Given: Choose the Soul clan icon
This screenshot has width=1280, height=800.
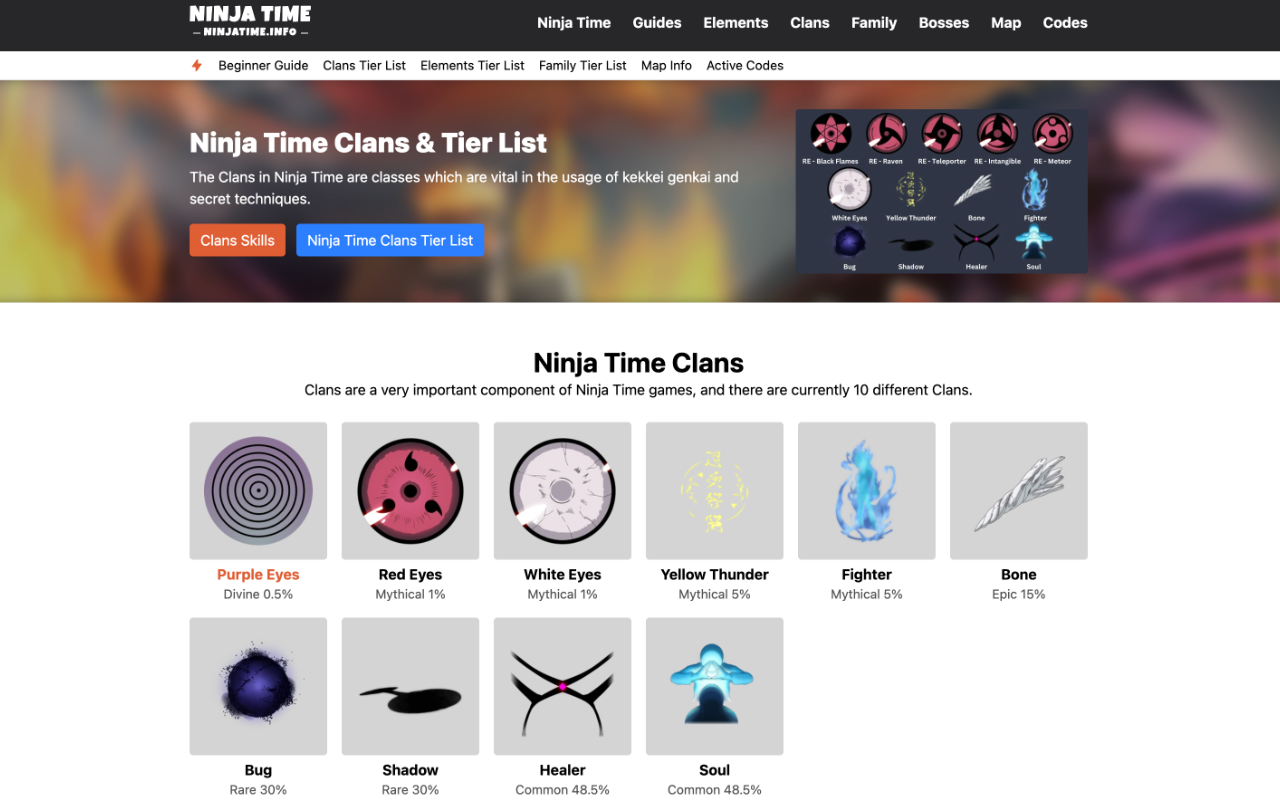Looking at the screenshot, I should pyautogui.click(x=714, y=686).
